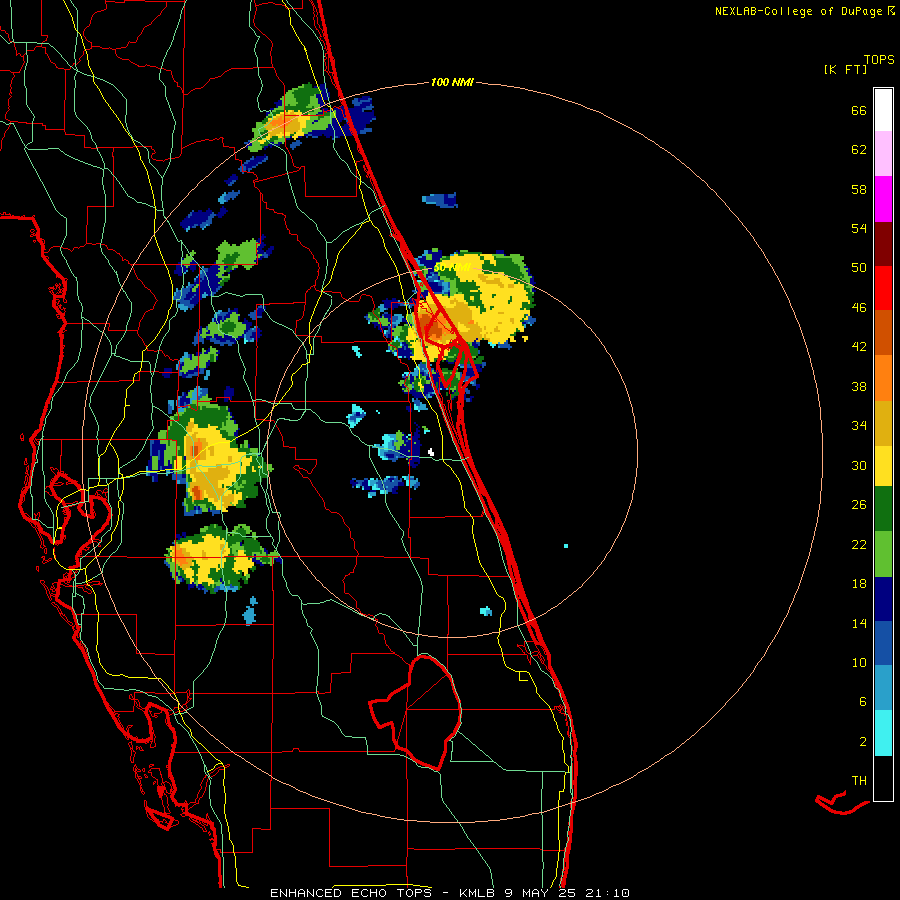900x900 pixels.
Task: Click the 38 legend value
Action: [x=859, y=386]
